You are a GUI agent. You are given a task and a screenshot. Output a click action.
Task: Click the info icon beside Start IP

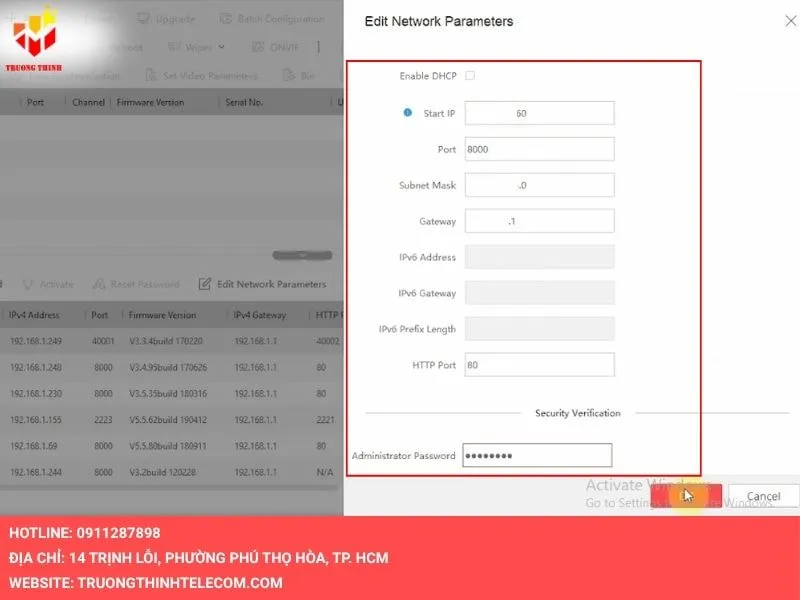(407, 113)
